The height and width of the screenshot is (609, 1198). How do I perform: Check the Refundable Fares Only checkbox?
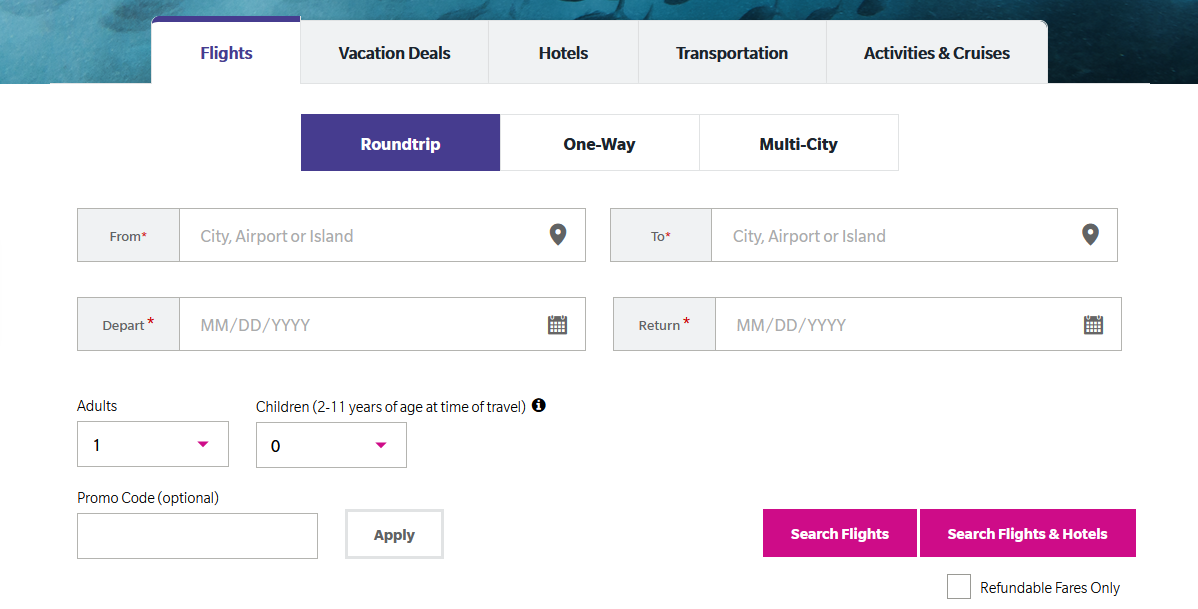(x=958, y=587)
